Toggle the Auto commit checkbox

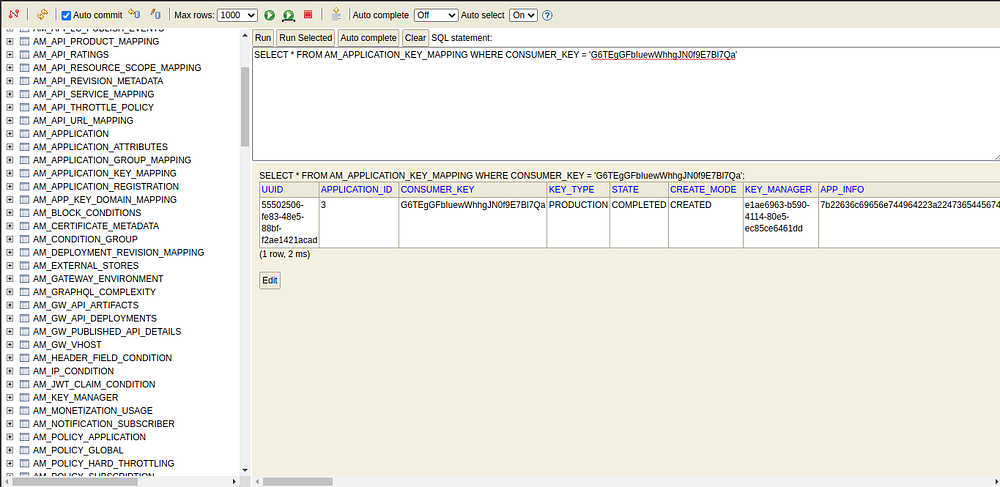pyautogui.click(x=66, y=15)
